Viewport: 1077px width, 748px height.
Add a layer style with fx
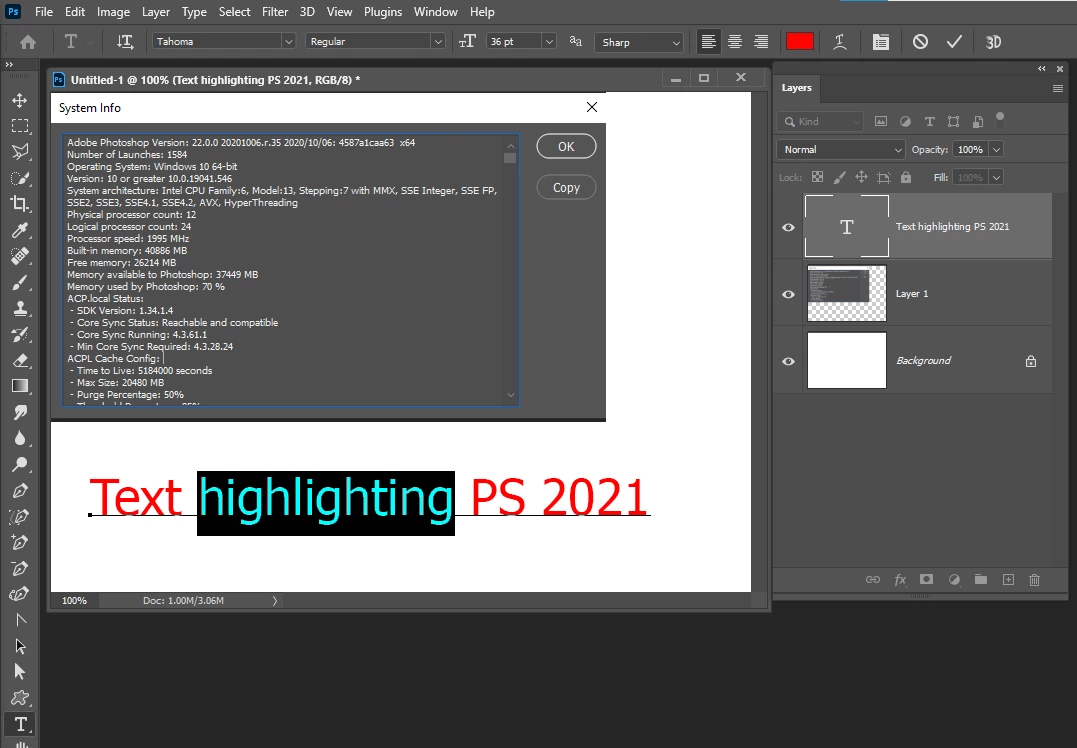(900, 580)
